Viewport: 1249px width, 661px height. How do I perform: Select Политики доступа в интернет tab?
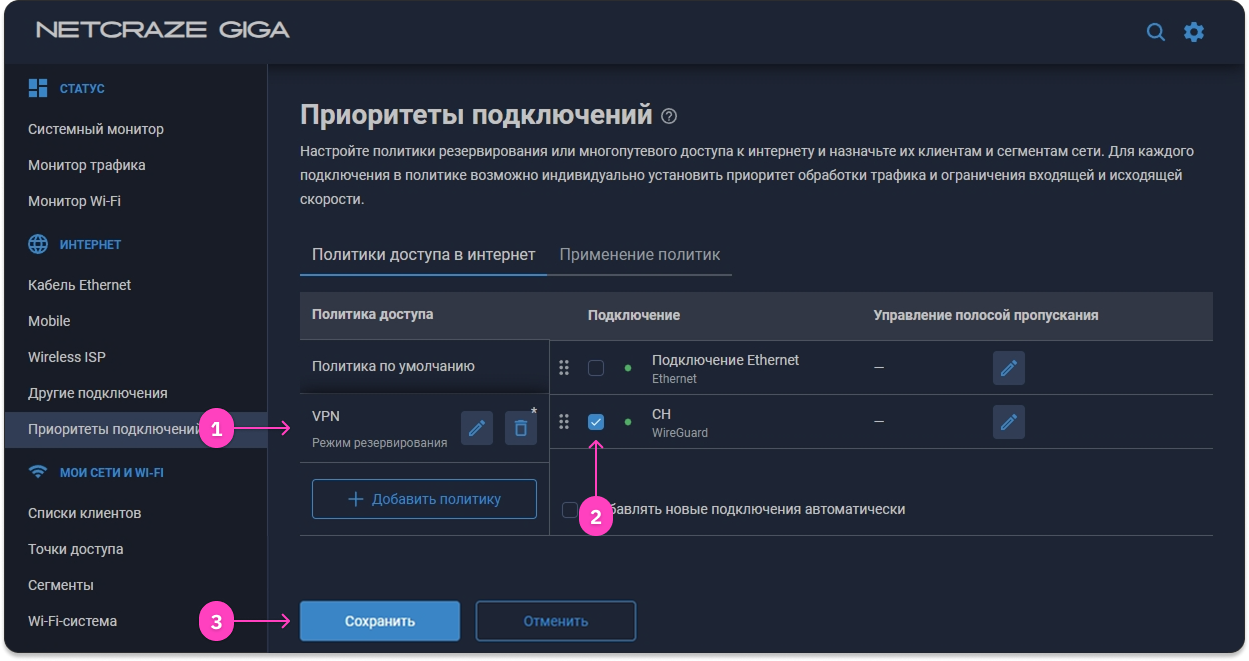(x=423, y=254)
